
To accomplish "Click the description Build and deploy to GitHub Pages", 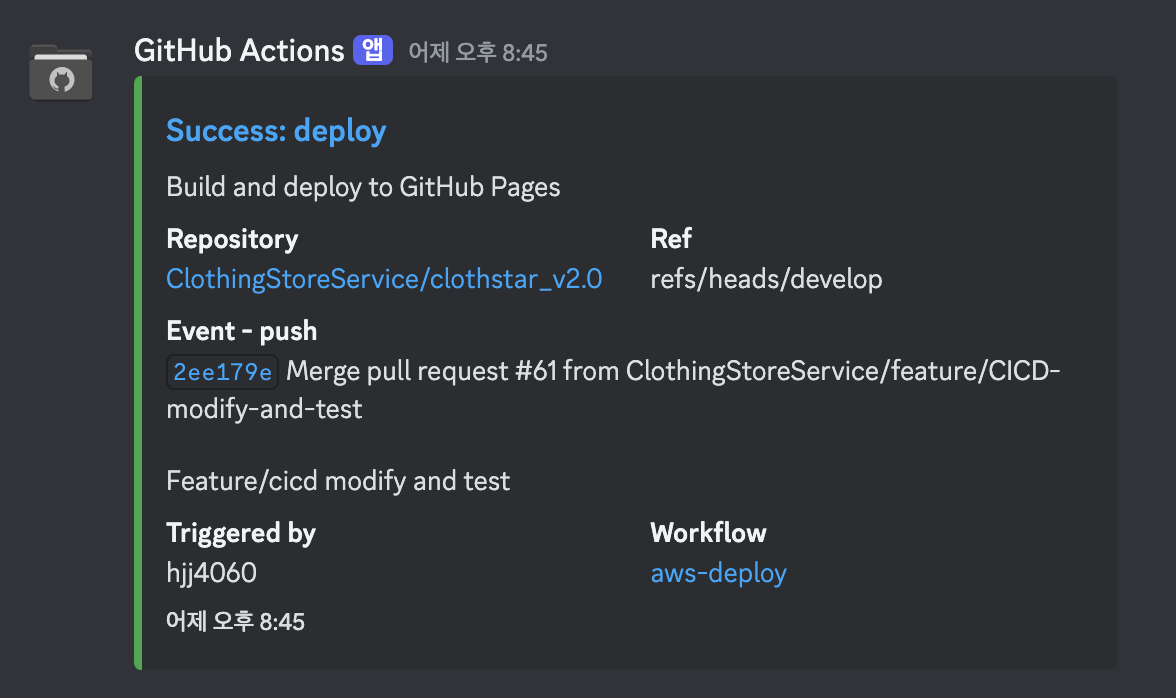I will click(363, 187).
